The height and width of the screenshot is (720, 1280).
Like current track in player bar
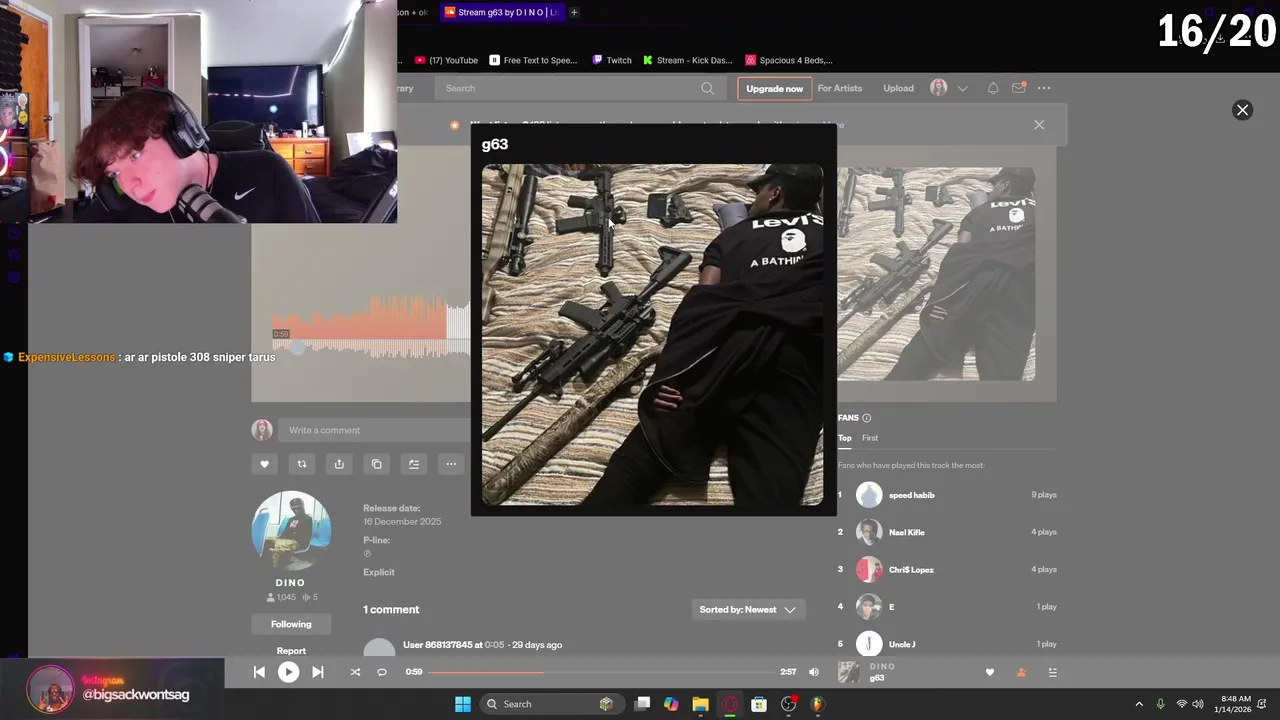(990, 672)
